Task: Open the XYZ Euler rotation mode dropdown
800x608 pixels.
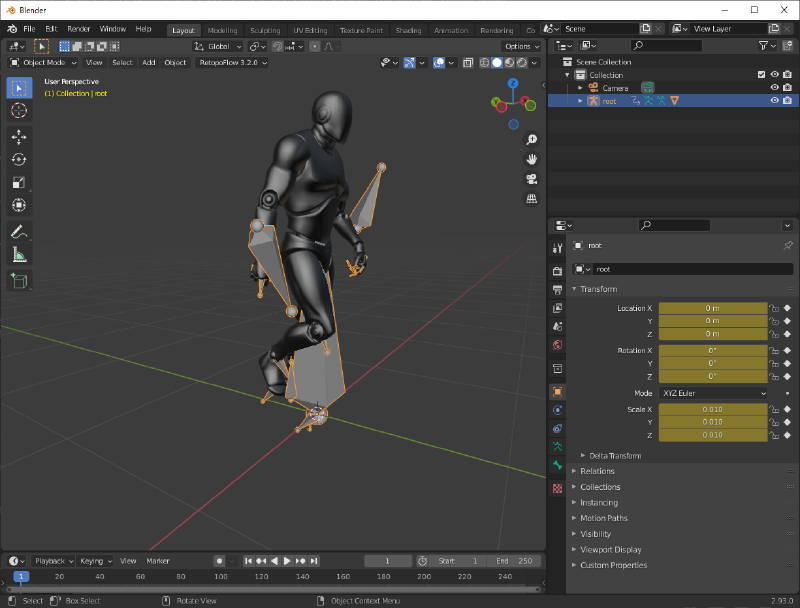Action: coord(713,393)
